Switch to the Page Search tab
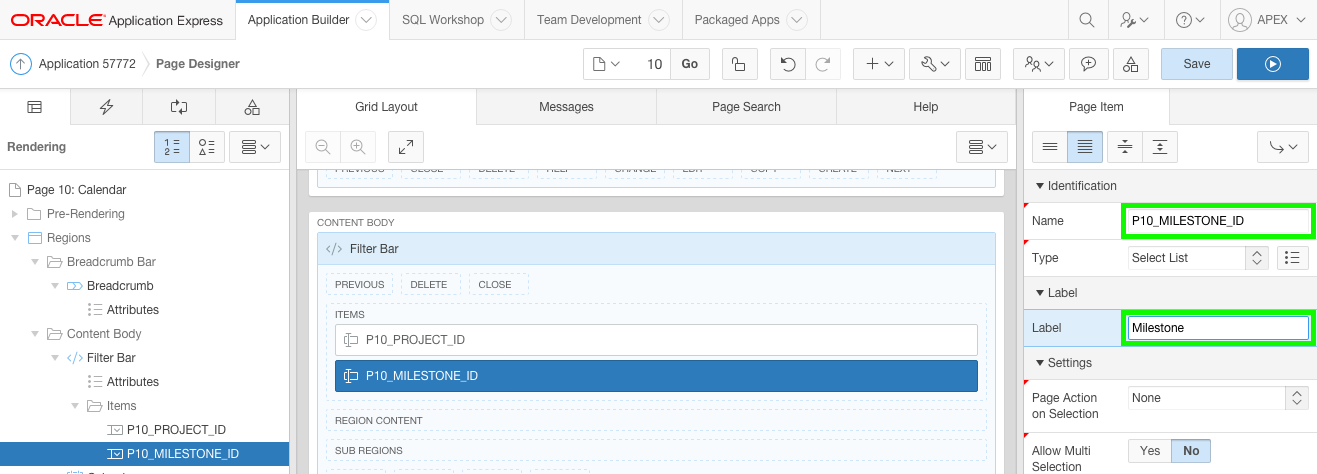This screenshot has width=1317, height=474. [x=746, y=107]
